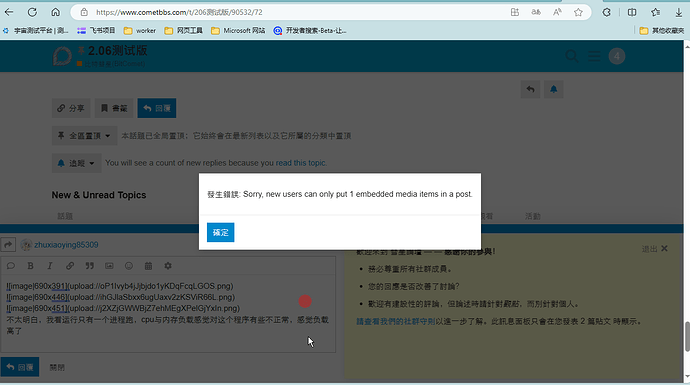Open the Microsoft 网站 bookmarks folder

point(238,30)
